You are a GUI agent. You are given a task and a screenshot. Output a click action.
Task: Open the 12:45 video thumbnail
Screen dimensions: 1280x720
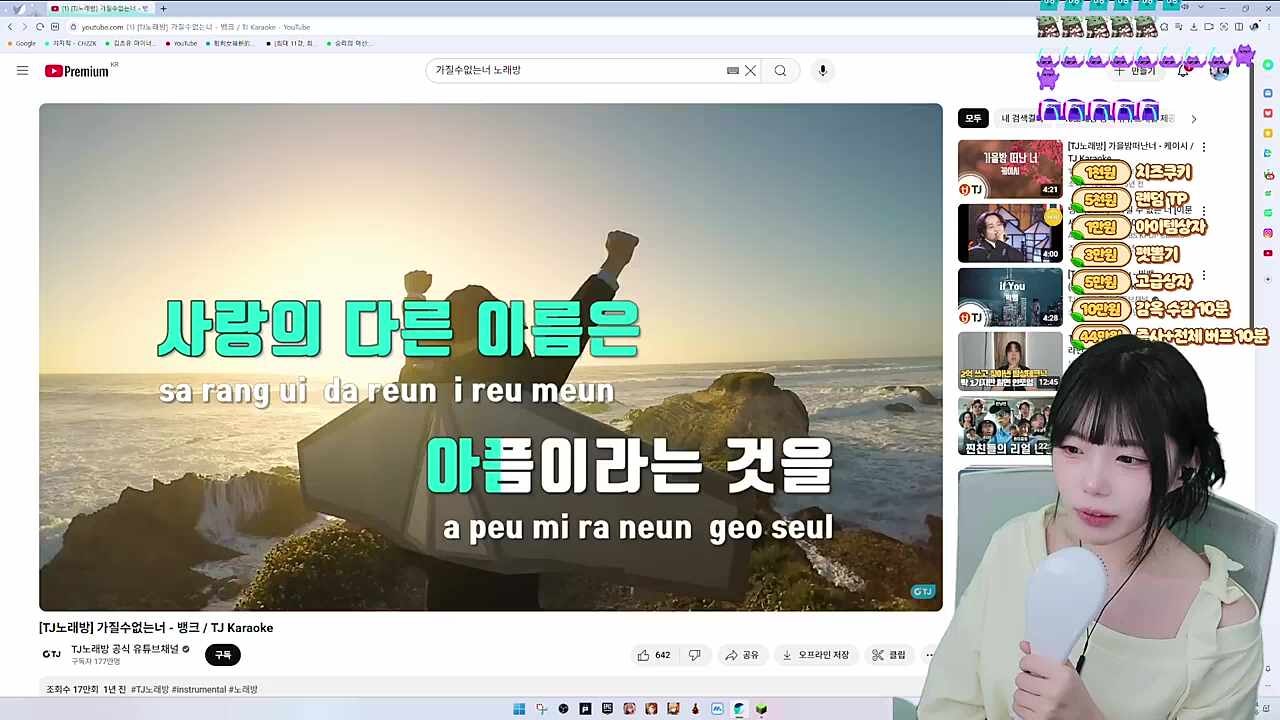tap(1010, 361)
